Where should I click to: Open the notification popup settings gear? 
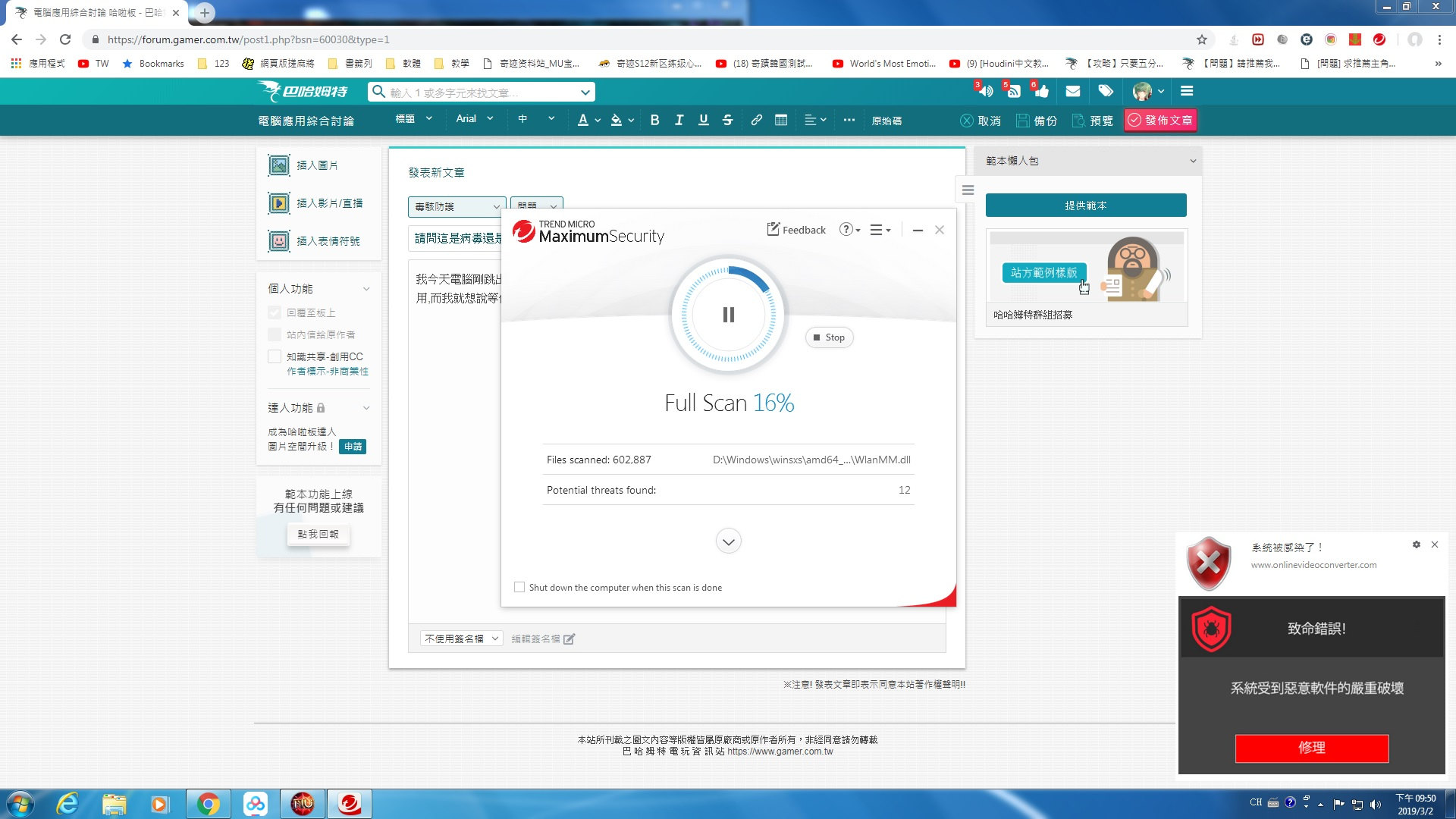(x=1416, y=544)
